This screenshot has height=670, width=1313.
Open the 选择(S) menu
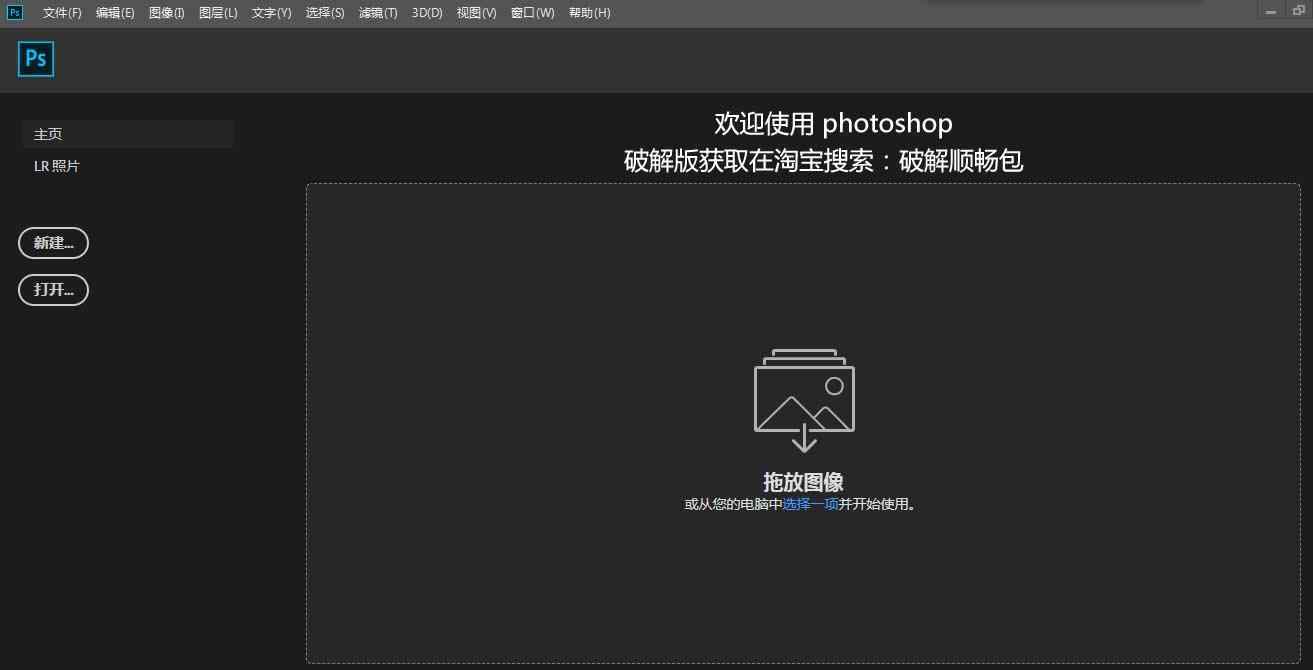(x=325, y=13)
